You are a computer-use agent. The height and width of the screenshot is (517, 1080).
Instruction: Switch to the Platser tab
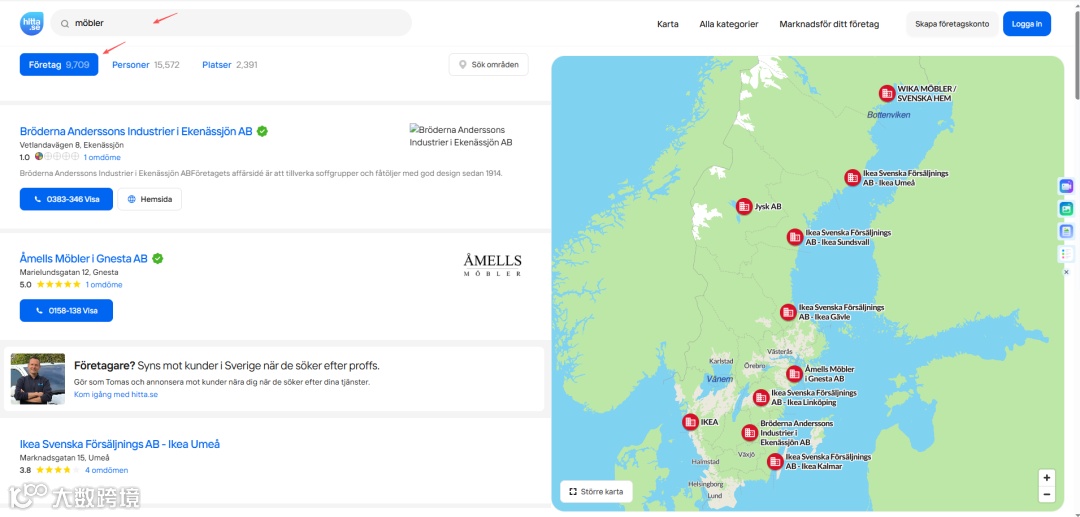[230, 65]
